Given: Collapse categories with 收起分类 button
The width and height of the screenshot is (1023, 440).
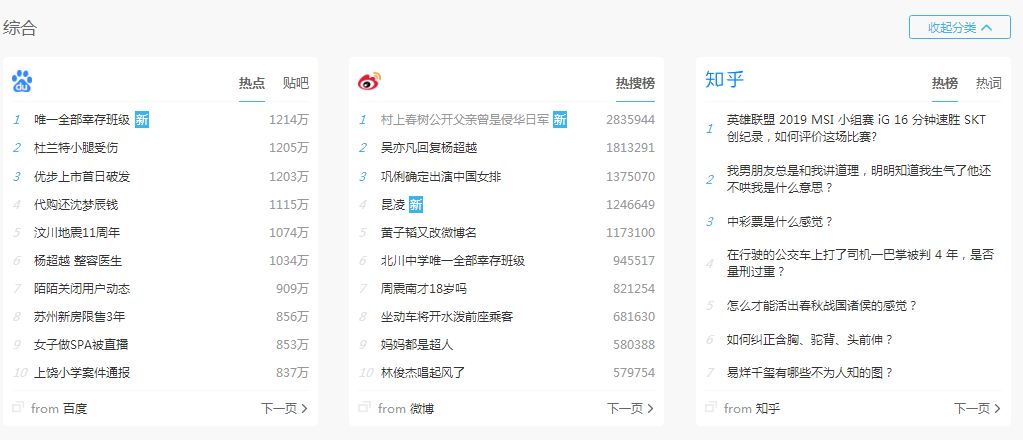Looking at the screenshot, I should point(960,28).
